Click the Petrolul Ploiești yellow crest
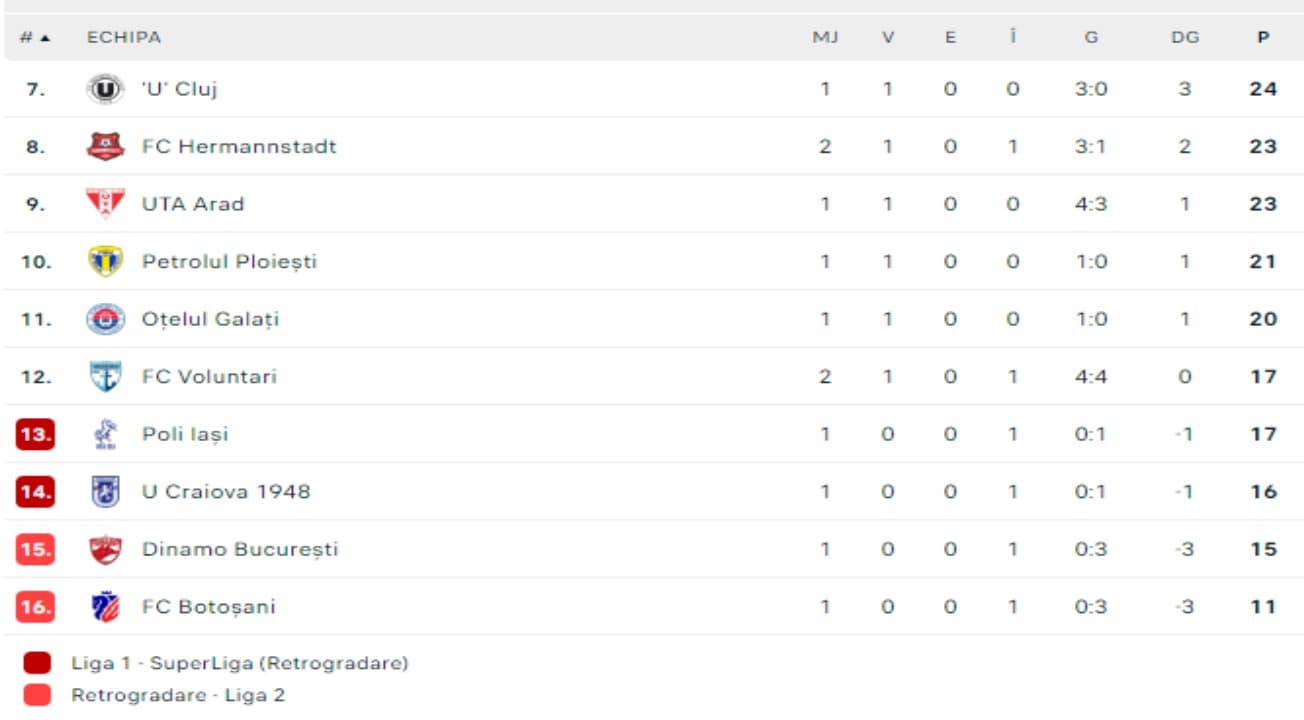The width and height of the screenshot is (1304, 720). click(105, 262)
